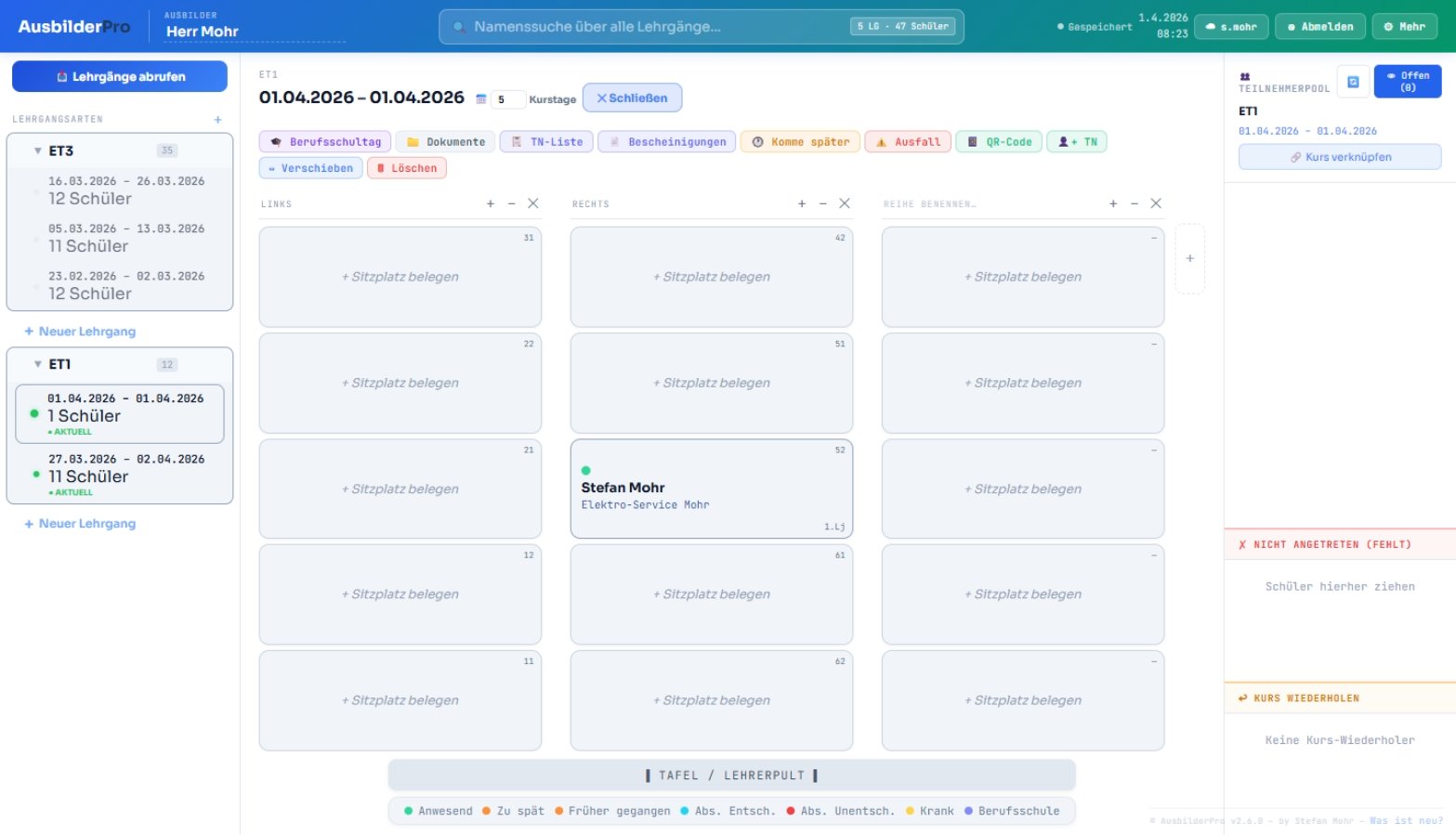Open TN-Liste
This screenshot has width=1456, height=835.
point(546,142)
